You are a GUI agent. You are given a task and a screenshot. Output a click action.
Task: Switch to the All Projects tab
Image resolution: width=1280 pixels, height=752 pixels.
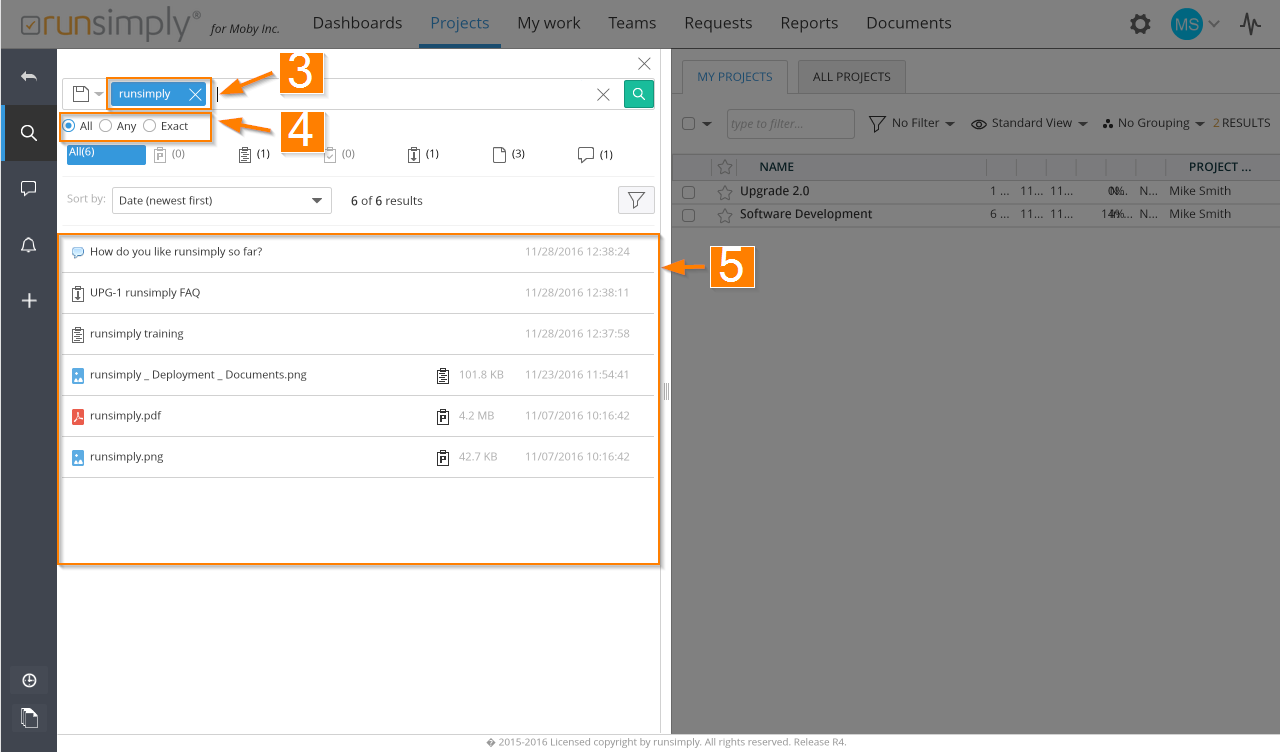pyautogui.click(x=851, y=77)
